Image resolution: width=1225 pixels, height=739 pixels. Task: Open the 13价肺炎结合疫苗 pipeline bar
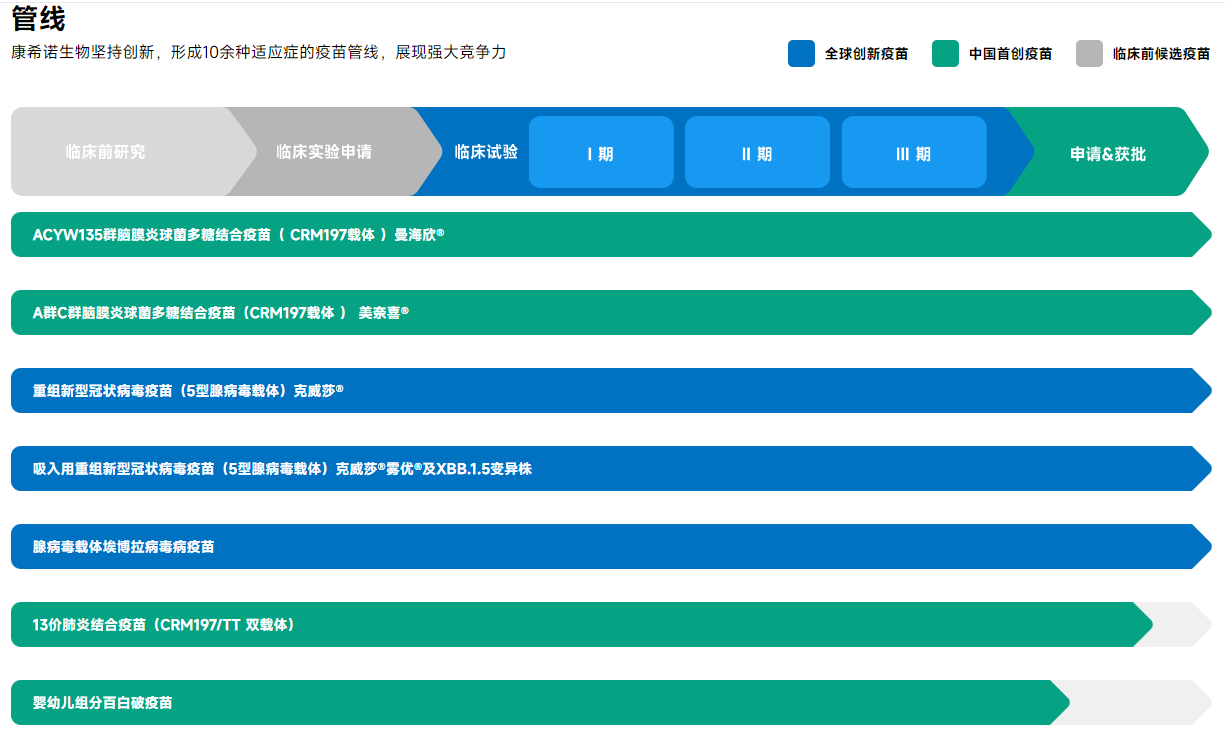pyautogui.click(x=581, y=624)
